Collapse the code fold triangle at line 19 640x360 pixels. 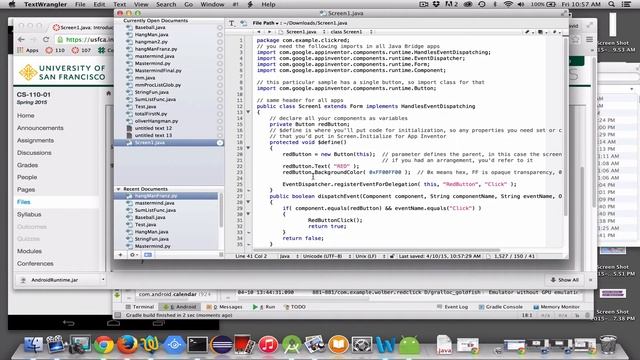click(x=248, y=148)
